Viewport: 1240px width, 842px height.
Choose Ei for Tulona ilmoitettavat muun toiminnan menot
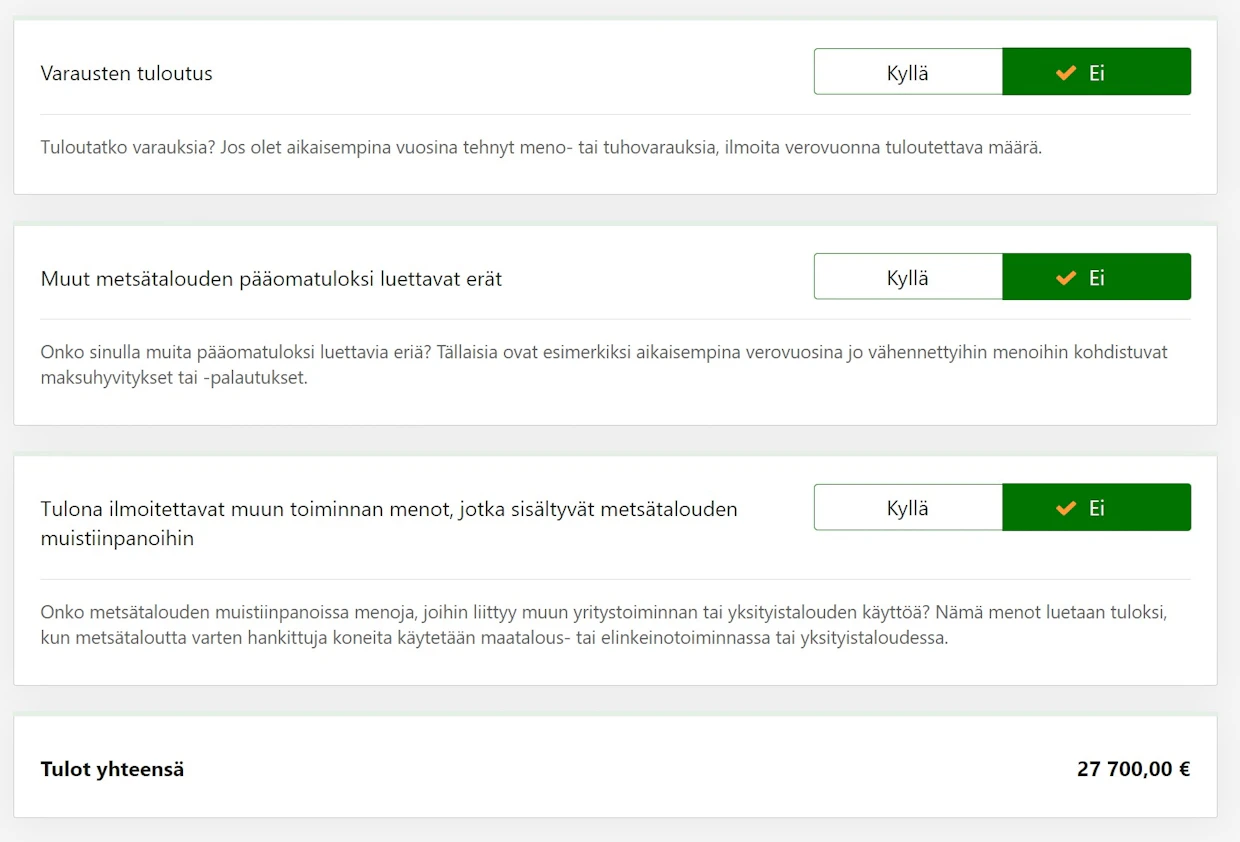(1097, 508)
